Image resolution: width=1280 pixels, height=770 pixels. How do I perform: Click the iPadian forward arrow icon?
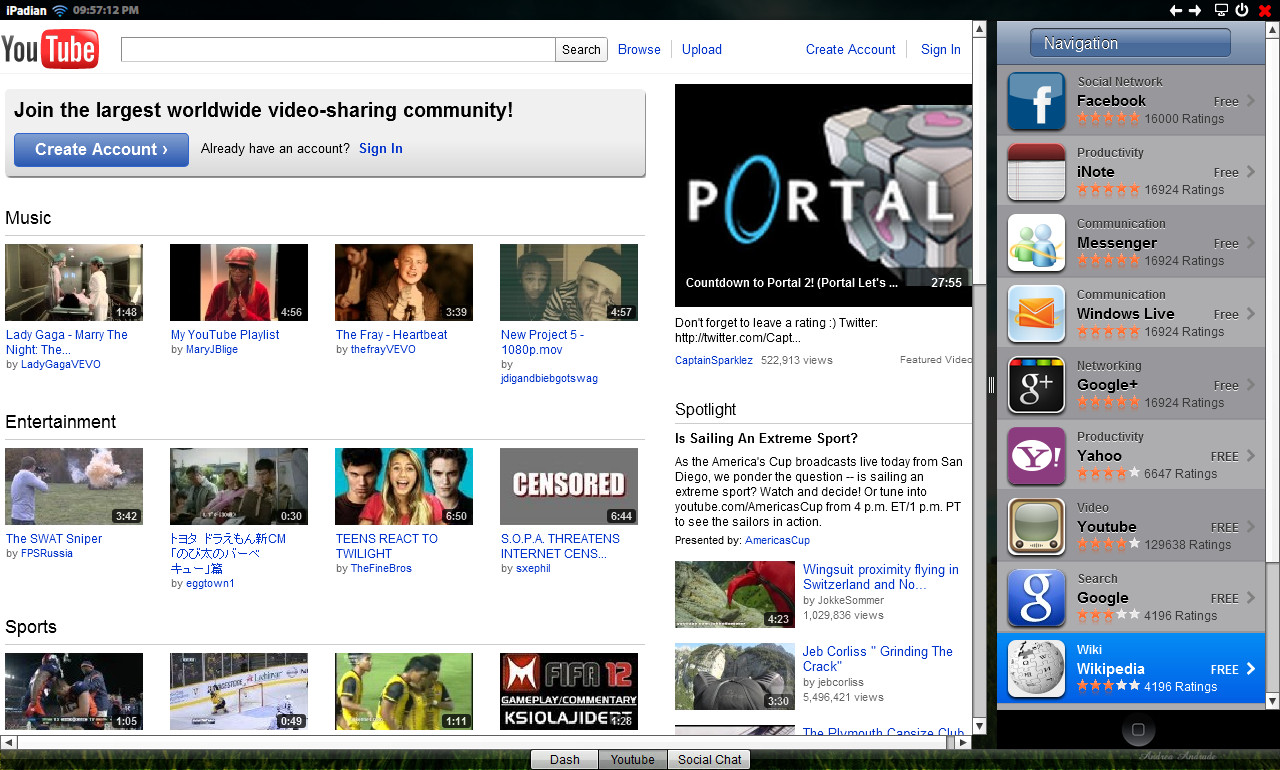1195,10
